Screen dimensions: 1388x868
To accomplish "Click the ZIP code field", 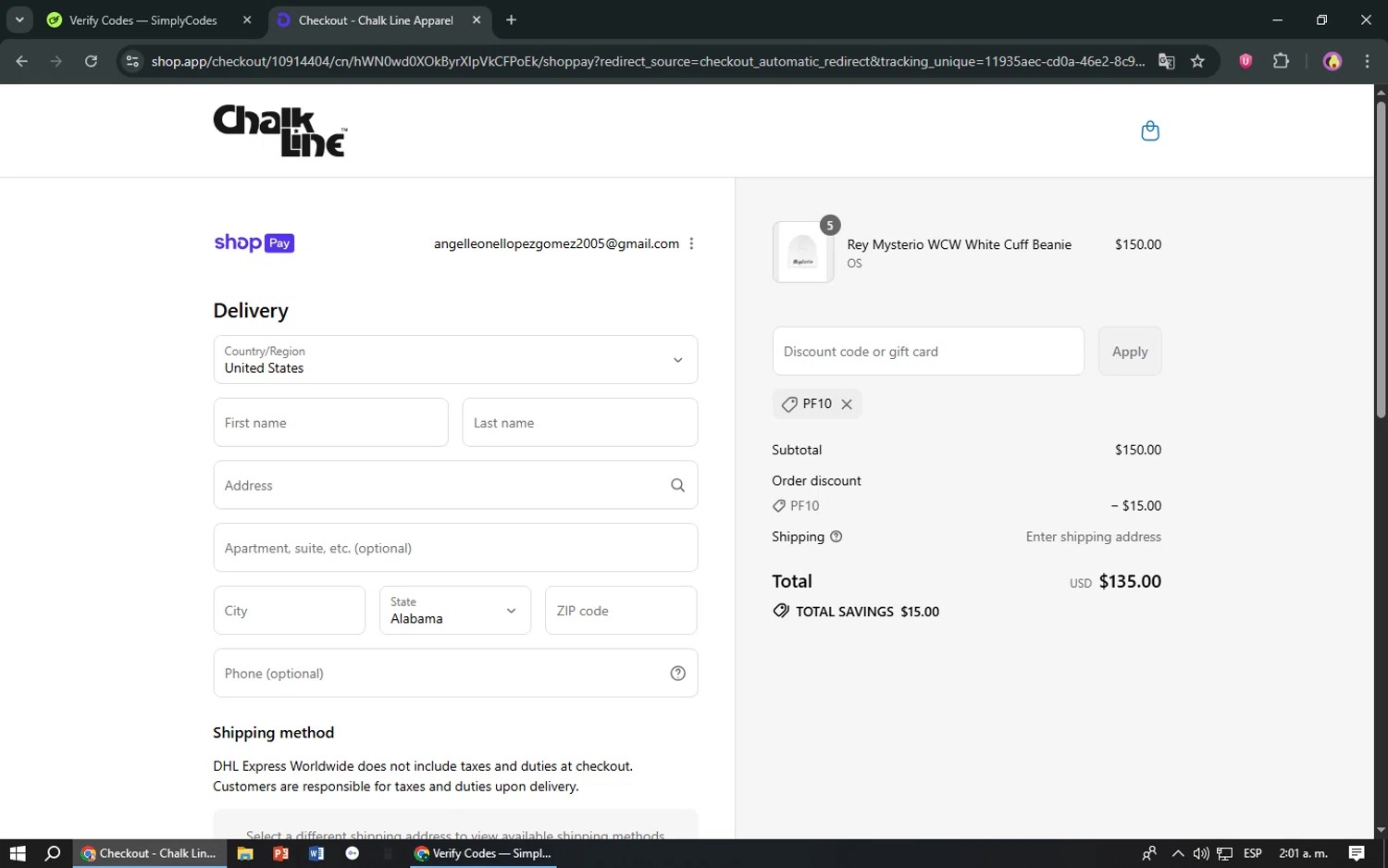I will 621,610.
